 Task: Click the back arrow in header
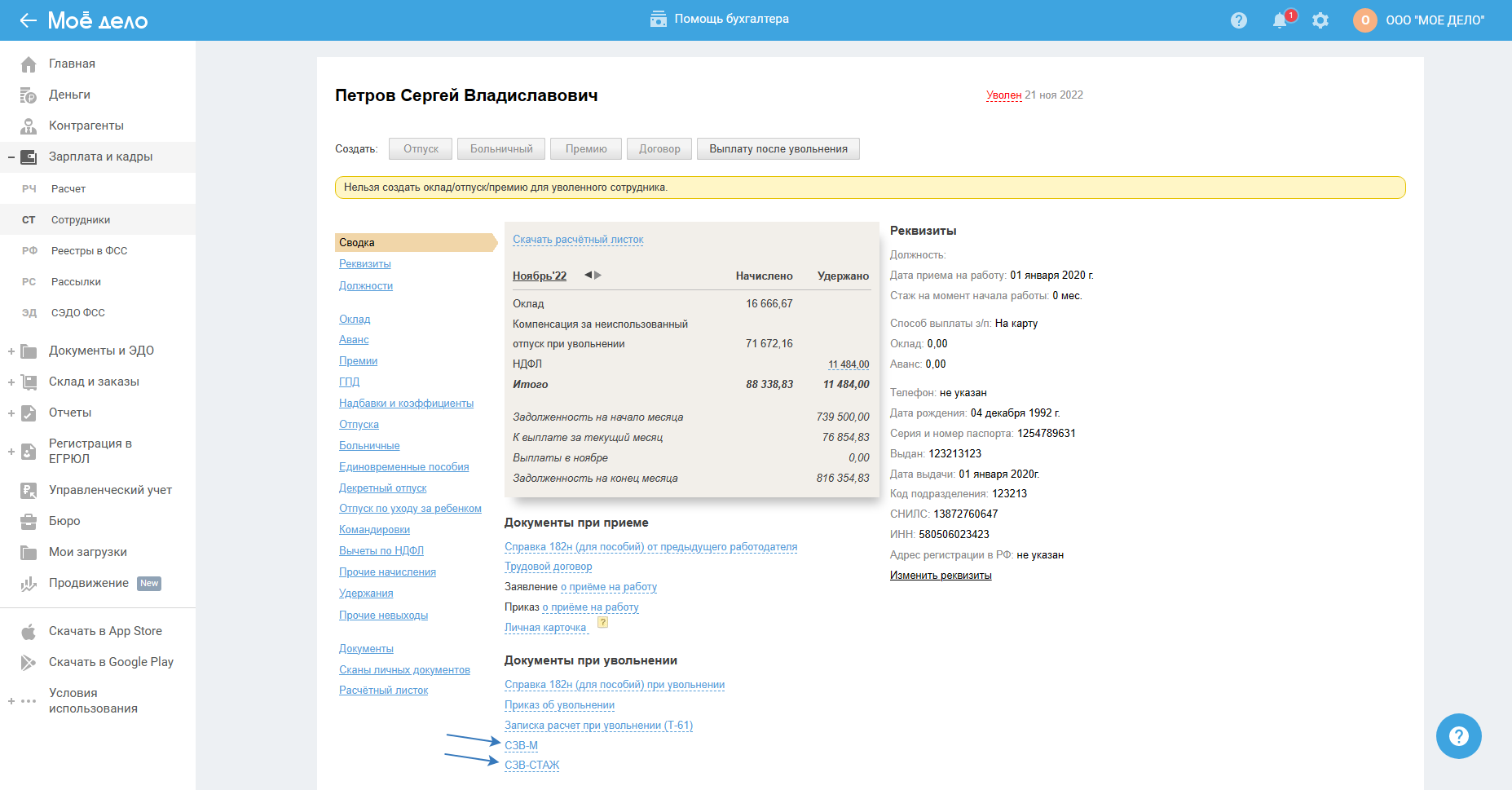28,20
